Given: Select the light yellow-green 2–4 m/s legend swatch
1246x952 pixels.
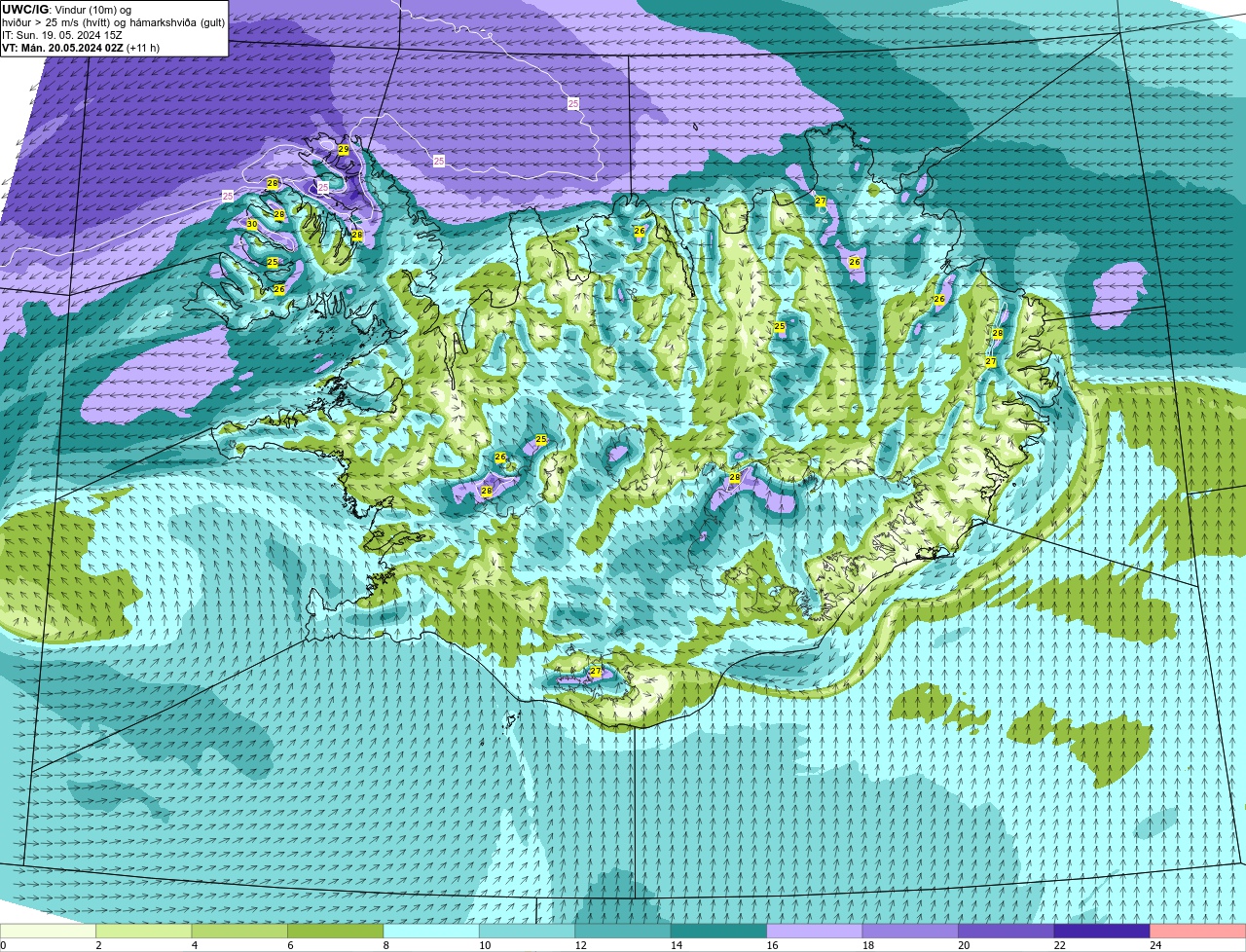Looking at the screenshot, I should [x=144, y=931].
